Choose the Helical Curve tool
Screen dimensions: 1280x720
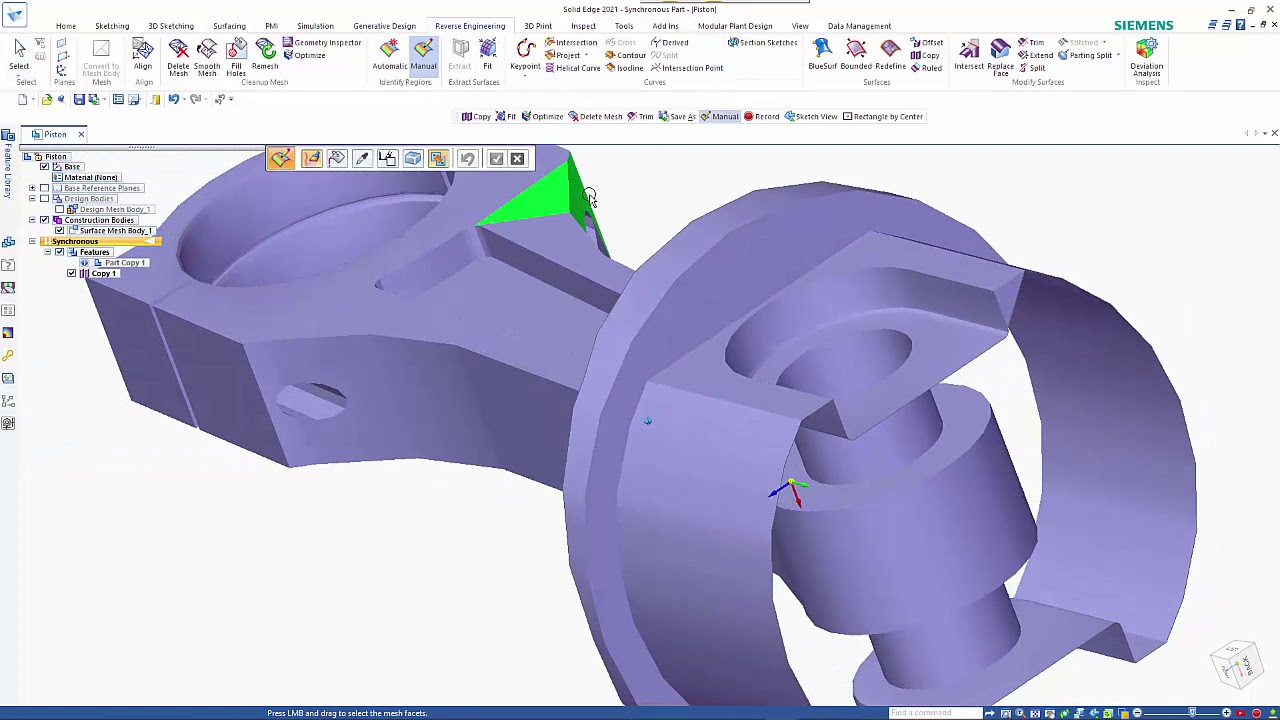coord(572,68)
